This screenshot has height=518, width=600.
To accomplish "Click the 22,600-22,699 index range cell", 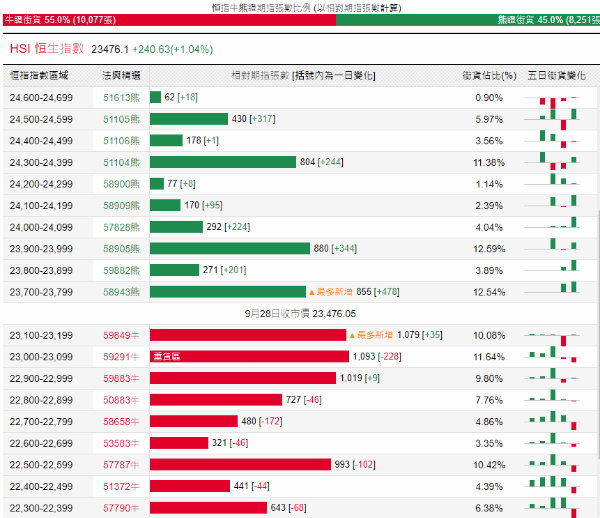I will tap(41, 443).
